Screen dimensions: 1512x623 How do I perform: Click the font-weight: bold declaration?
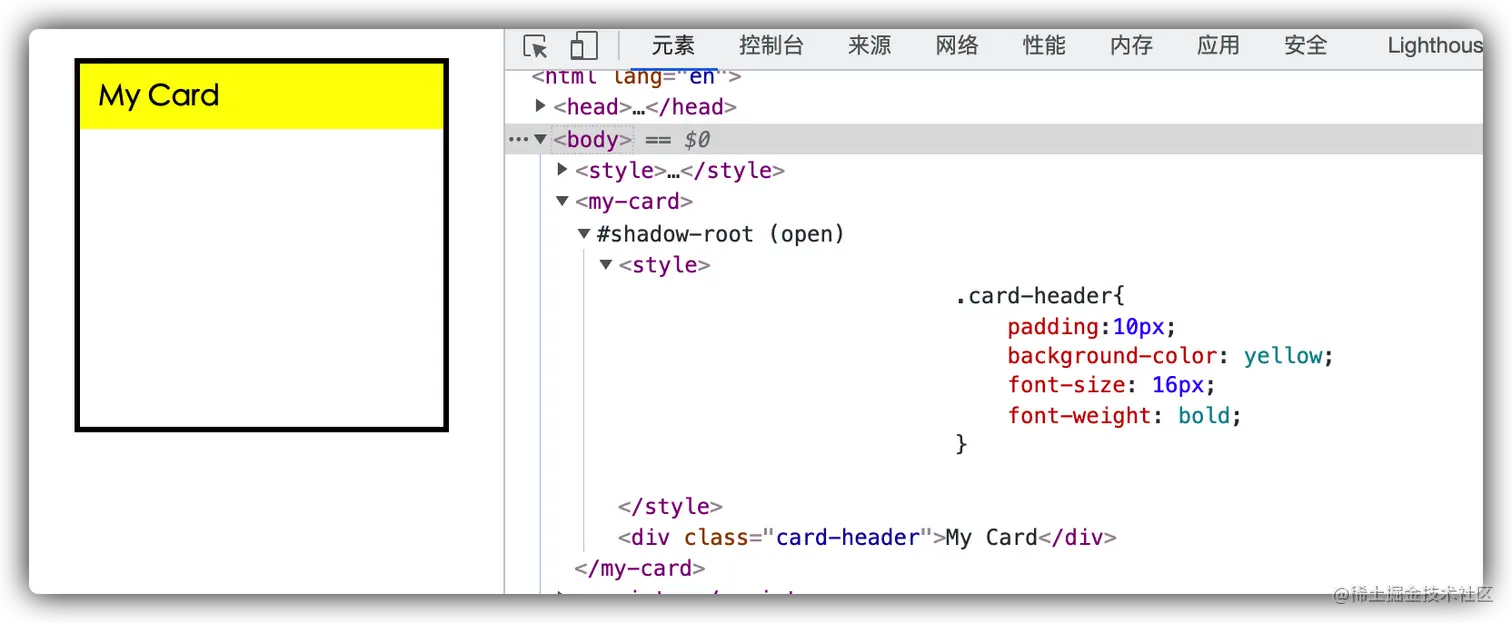point(1125,415)
